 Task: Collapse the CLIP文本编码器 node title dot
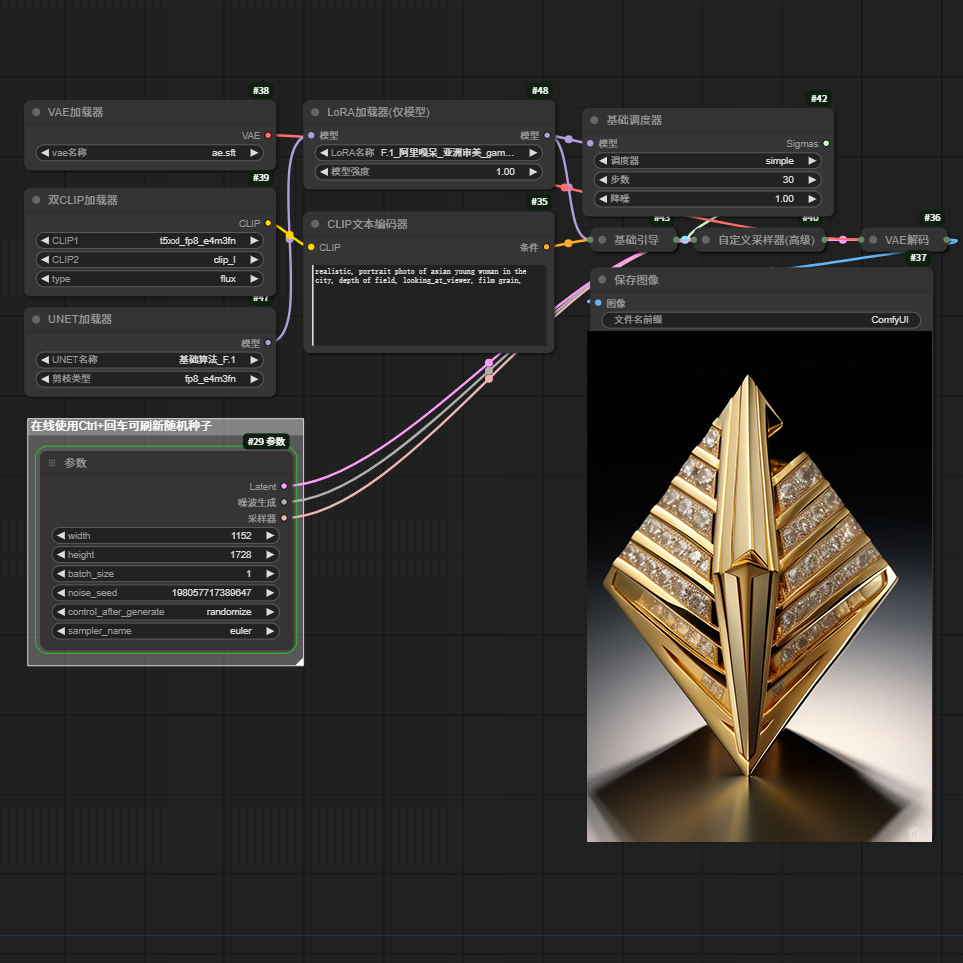315,224
